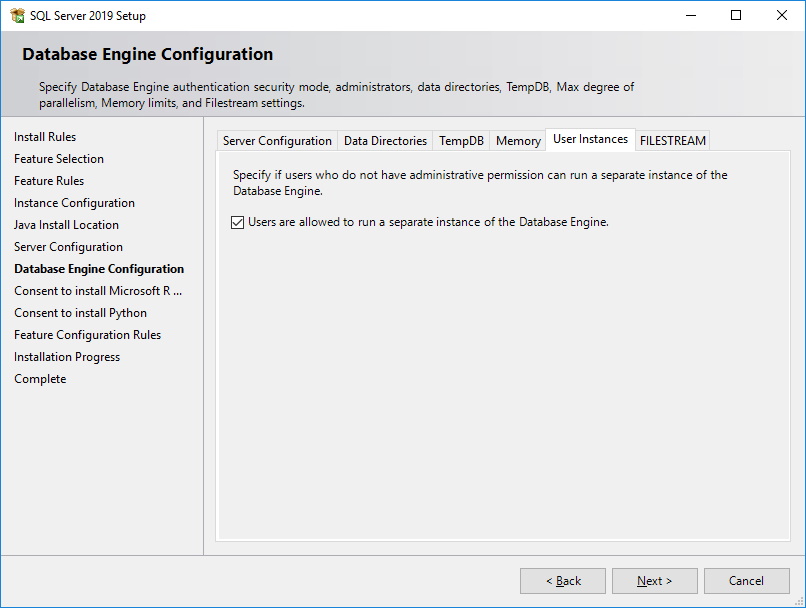Click the Feature Selection step
Image resolution: width=806 pixels, height=608 pixels.
pos(59,159)
